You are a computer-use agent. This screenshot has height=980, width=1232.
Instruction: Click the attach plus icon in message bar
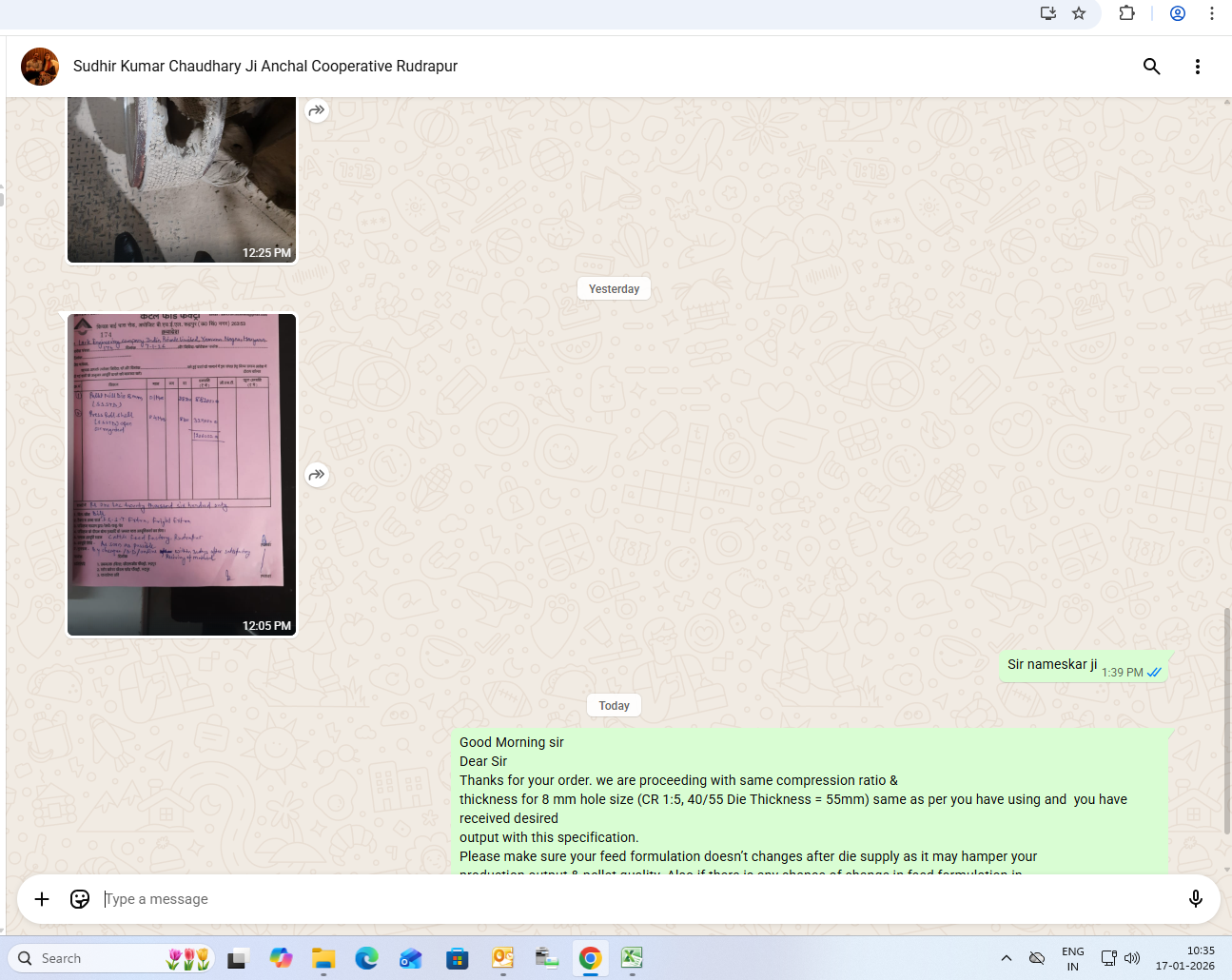42,899
